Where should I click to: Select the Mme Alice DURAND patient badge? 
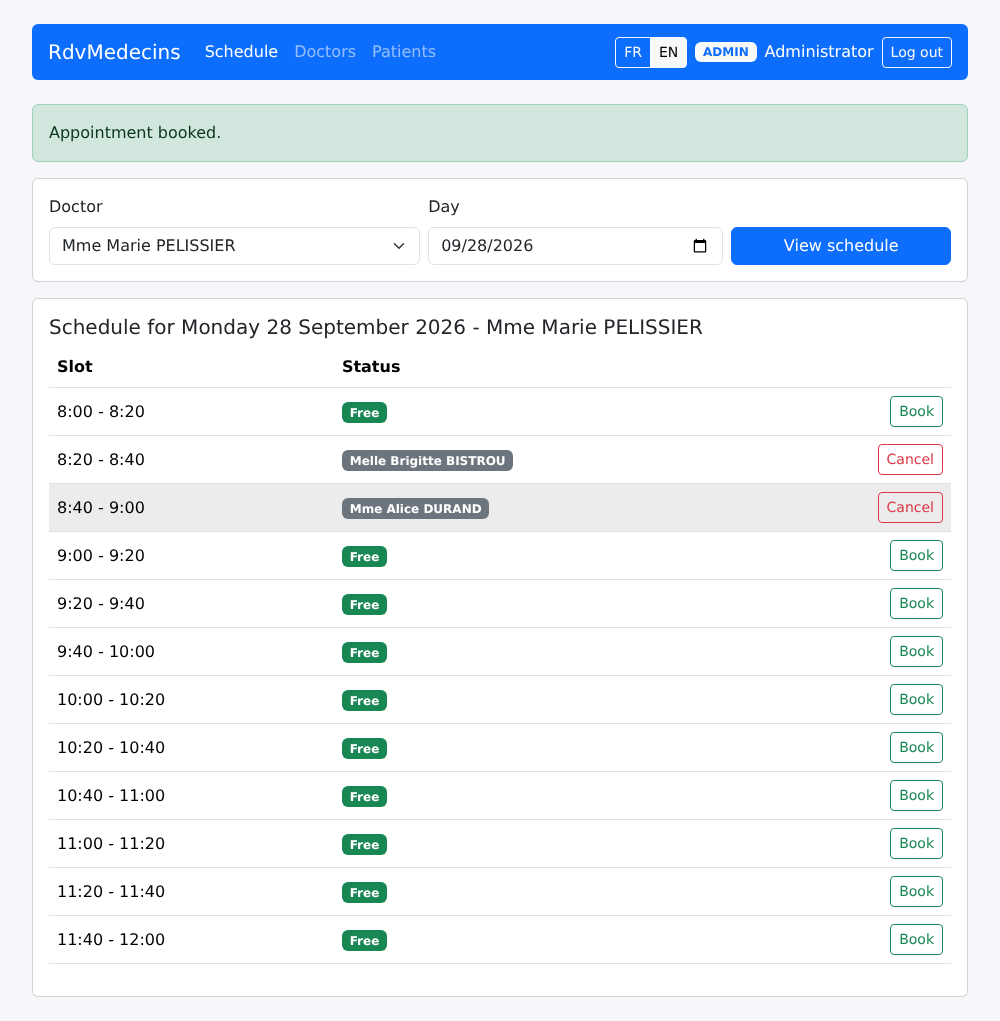coord(415,509)
